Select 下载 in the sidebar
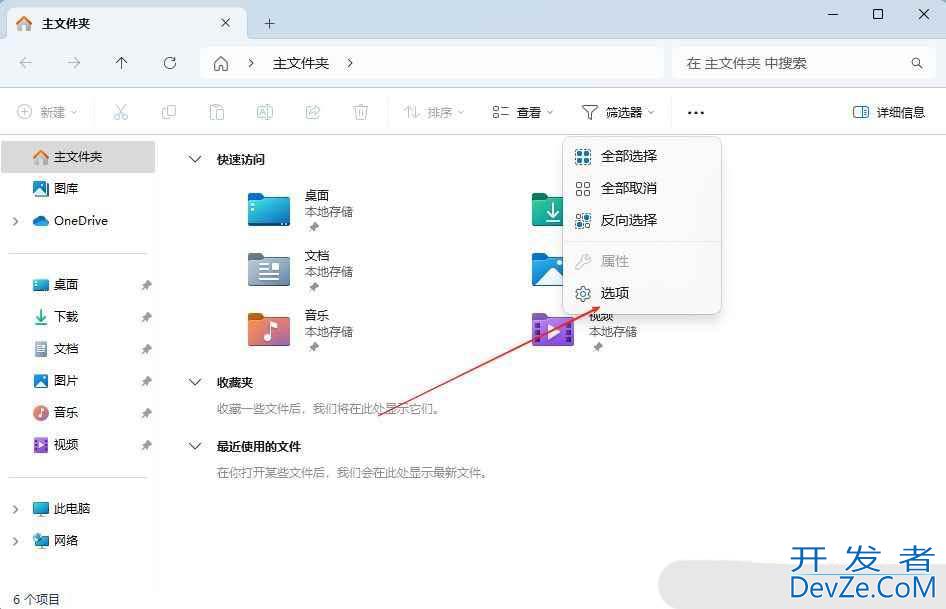Viewport: 946px width, 609px height. coord(66,317)
